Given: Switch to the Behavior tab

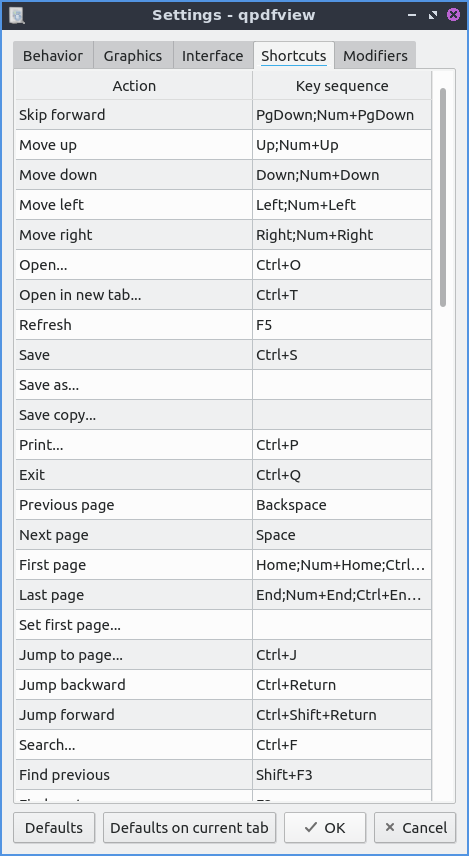Looking at the screenshot, I should tap(53, 56).
